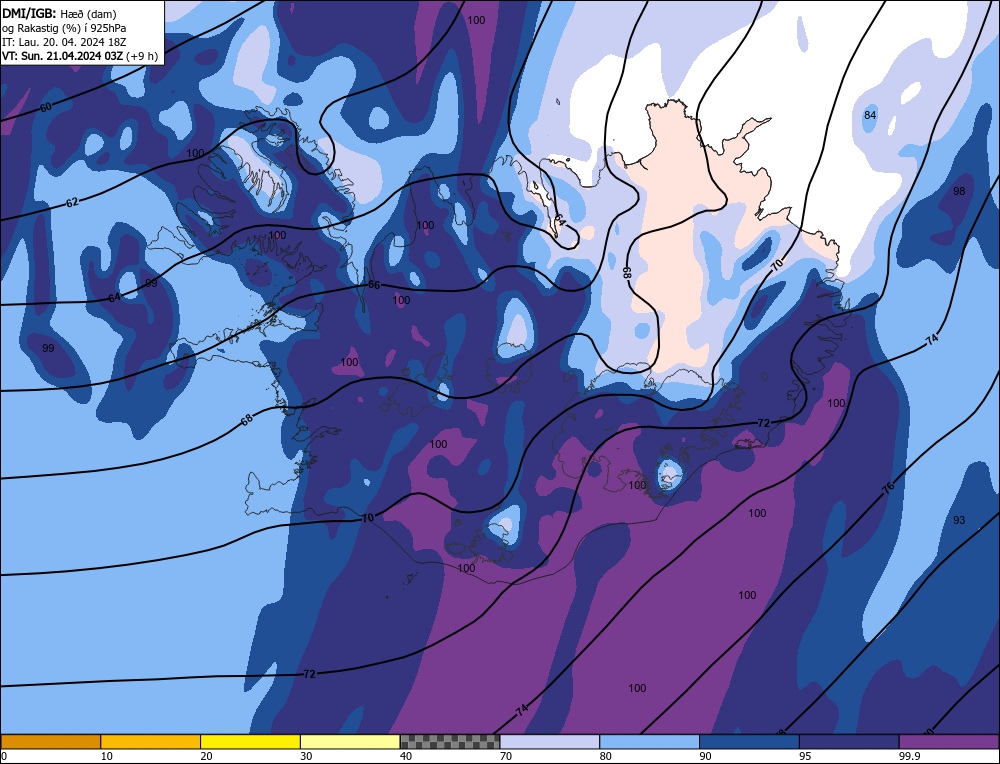Screen dimensions: 1000x764
Task: Click the legend scale value '95'
Action: 805,756
